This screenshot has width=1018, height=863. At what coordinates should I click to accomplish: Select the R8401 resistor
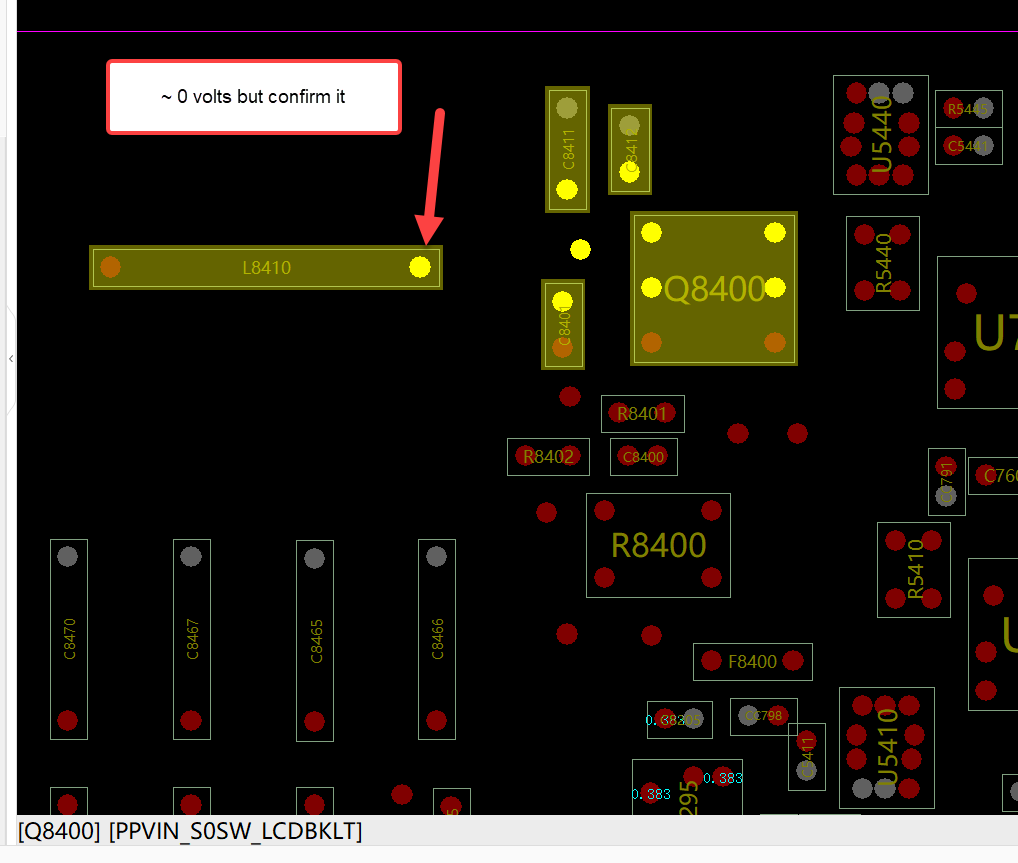643,414
